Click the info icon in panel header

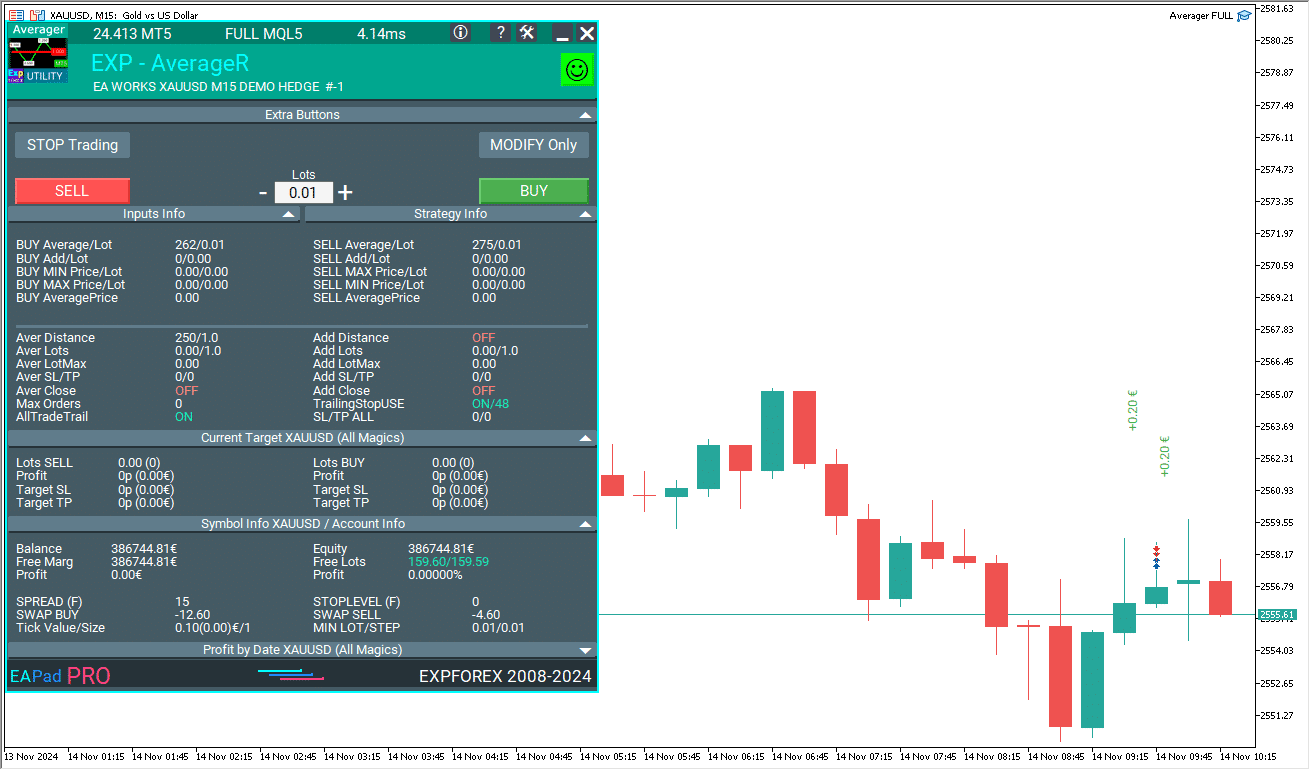click(460, 33)
